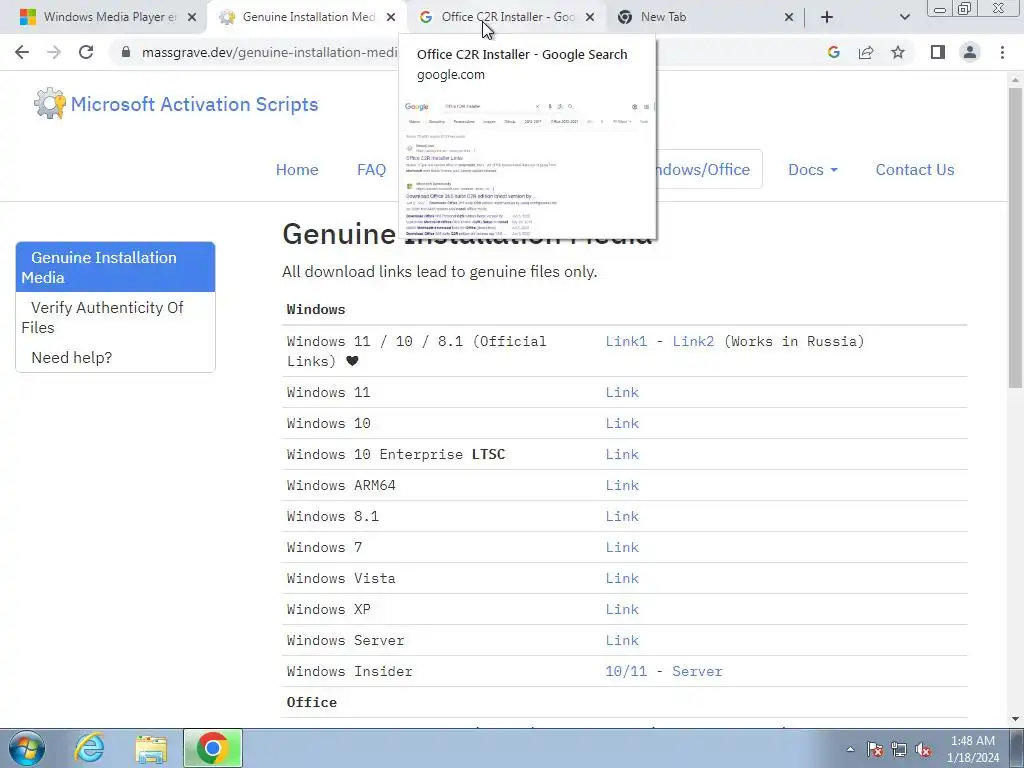Switch to the New Tab tab
Viewport: 1024px width, 768px height.
(703, 17)
